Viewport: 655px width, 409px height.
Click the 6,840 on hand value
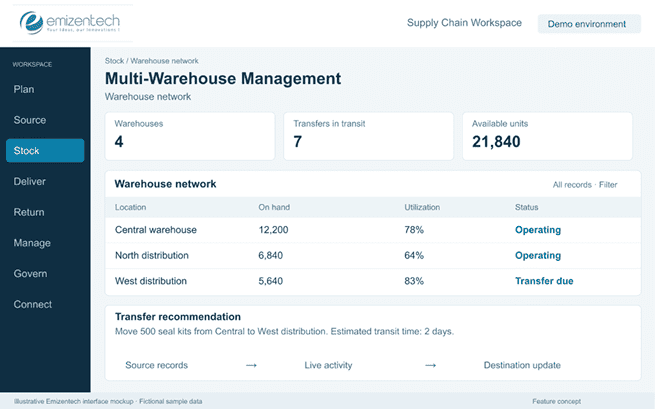[270, 255]
